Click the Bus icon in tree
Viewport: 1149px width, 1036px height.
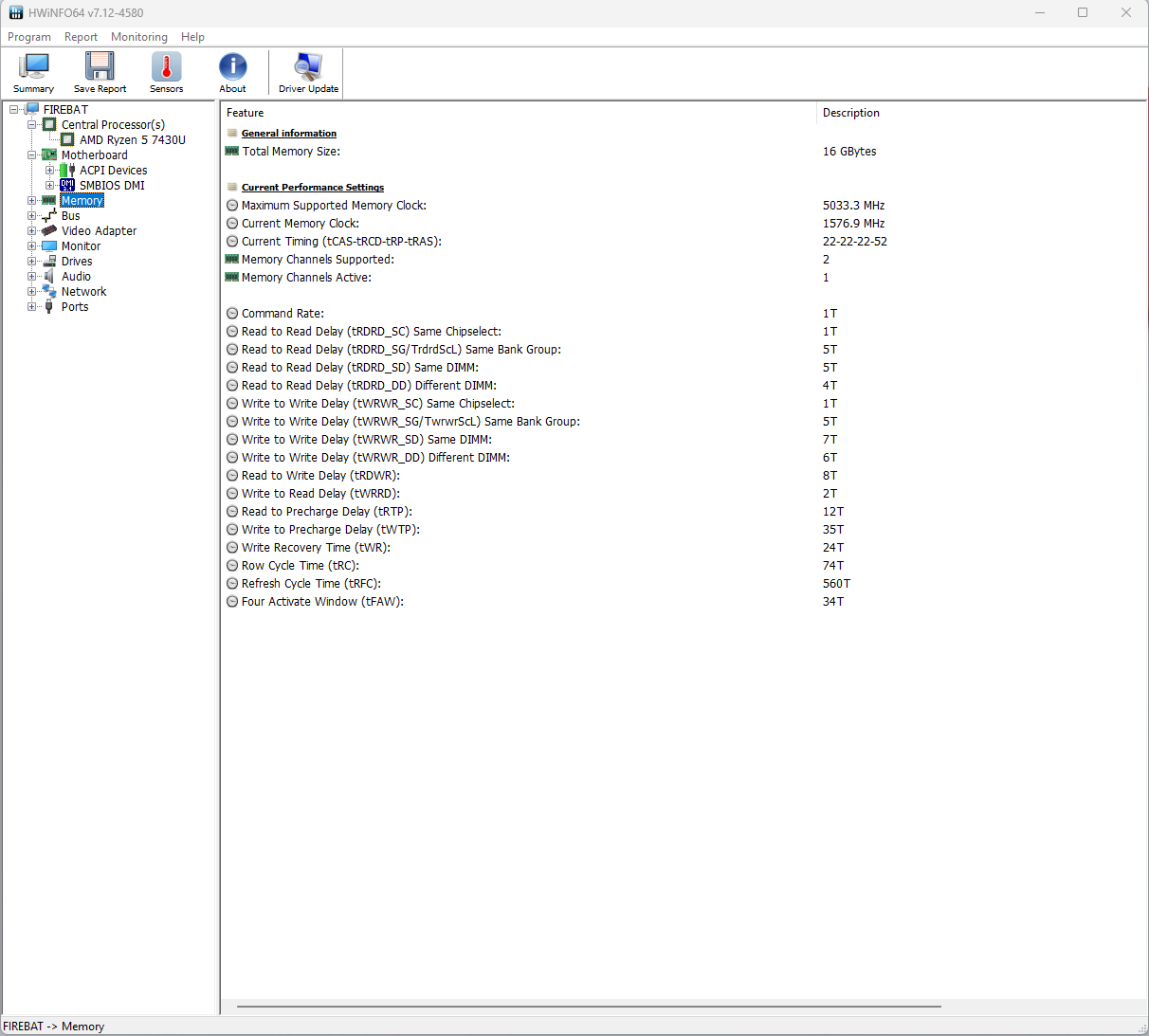49,215
